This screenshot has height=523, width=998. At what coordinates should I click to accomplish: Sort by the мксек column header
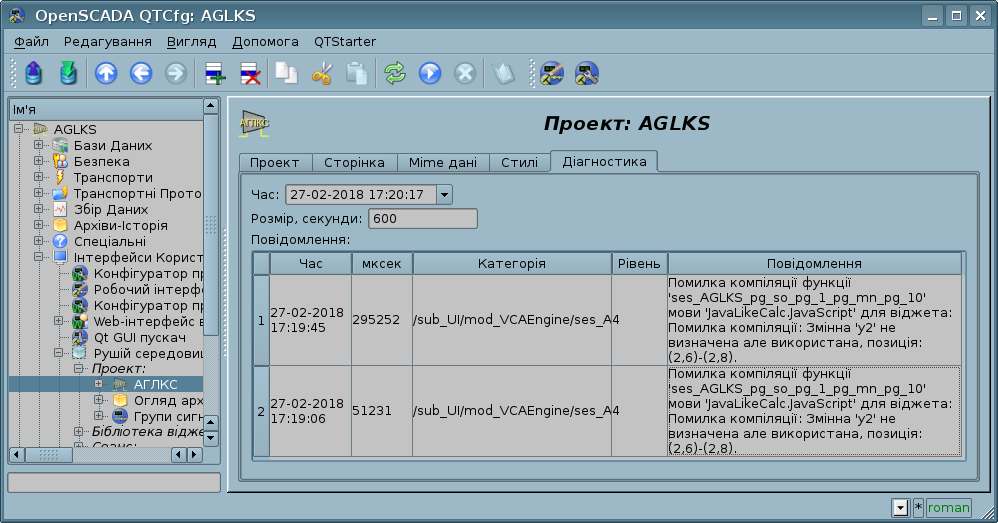(x=382, y=263)
